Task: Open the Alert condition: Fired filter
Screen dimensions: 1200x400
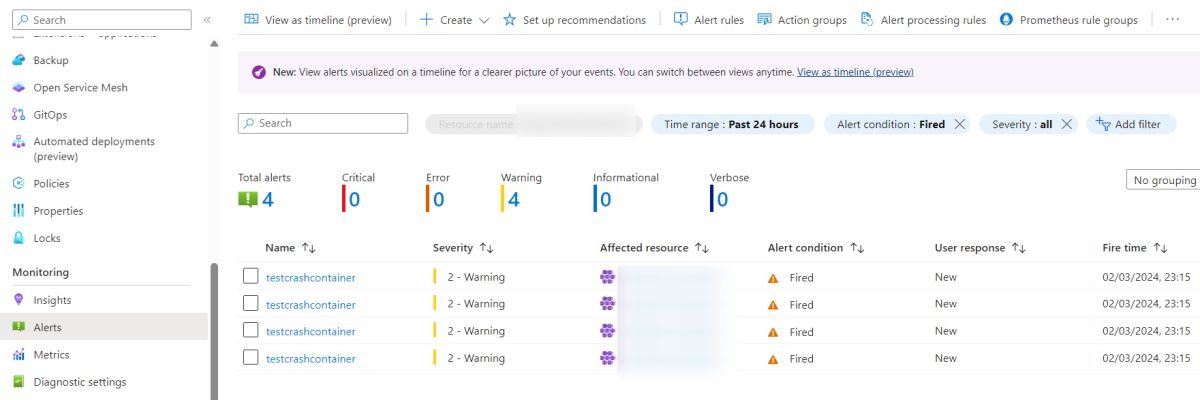Action: (890, 124)
